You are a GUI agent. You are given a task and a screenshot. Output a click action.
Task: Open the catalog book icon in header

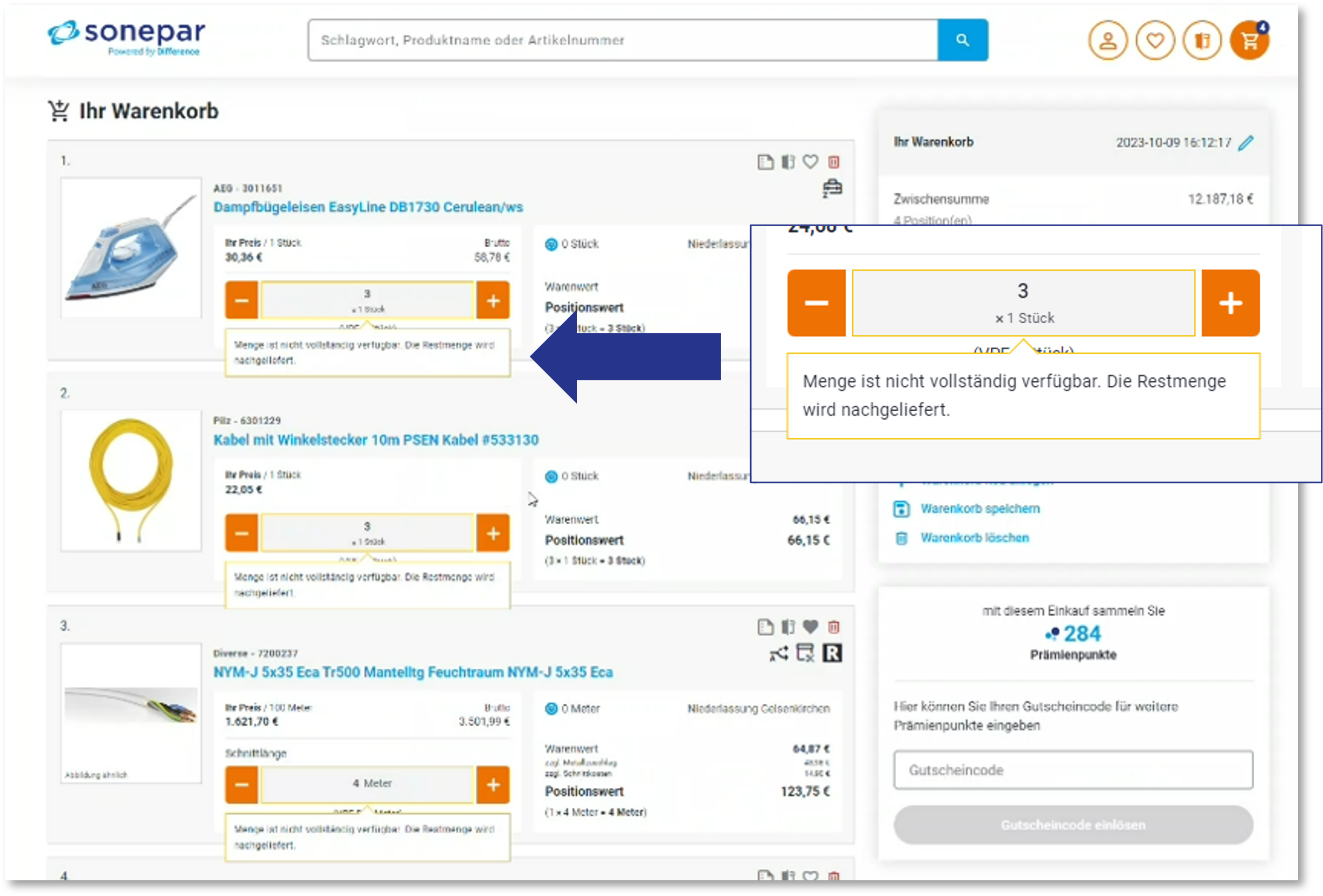click(x=1202, y=41)
